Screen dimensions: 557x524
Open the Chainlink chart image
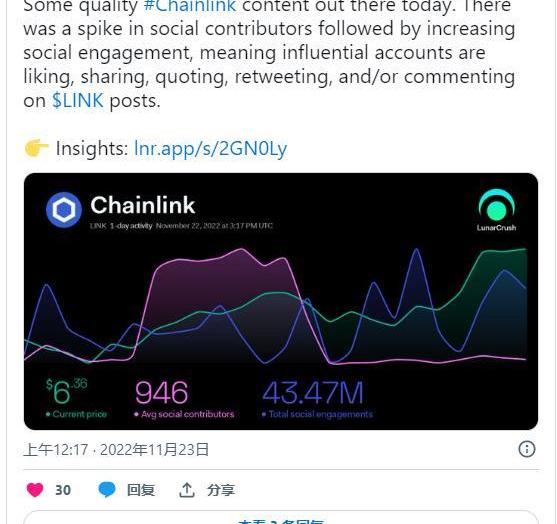click(281, 301)
